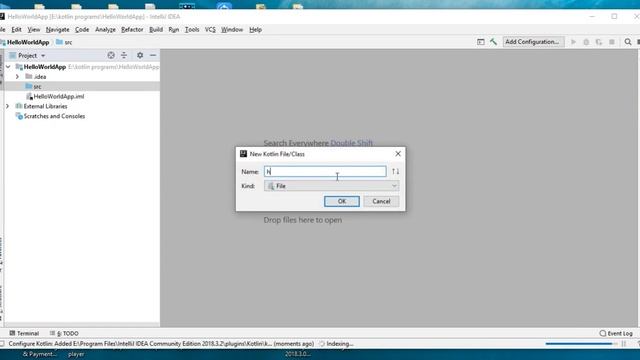
Task: Click the indexing spinner in status bar
Action: 322,344
